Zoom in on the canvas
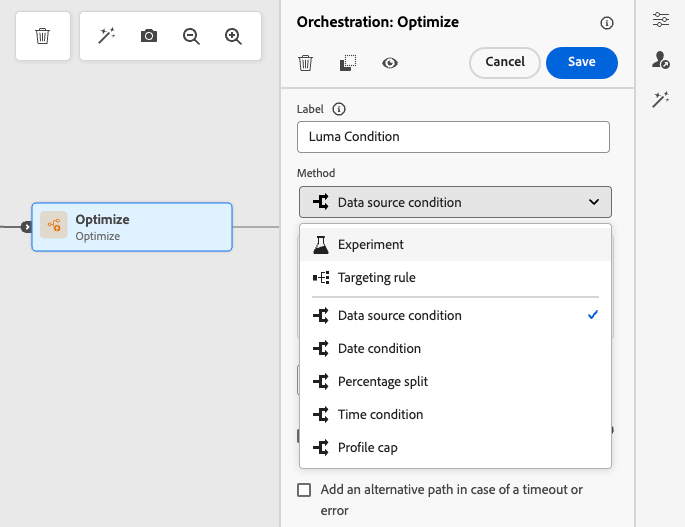 pos(234,36)
